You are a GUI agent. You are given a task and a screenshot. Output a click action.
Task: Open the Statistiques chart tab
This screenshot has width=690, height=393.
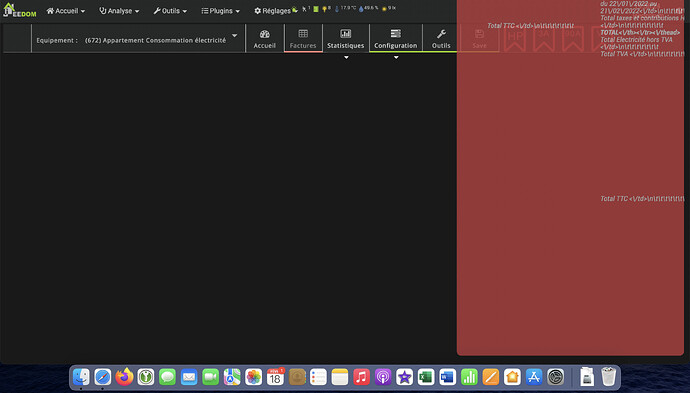pyautogui.click(x=345, y=39)
